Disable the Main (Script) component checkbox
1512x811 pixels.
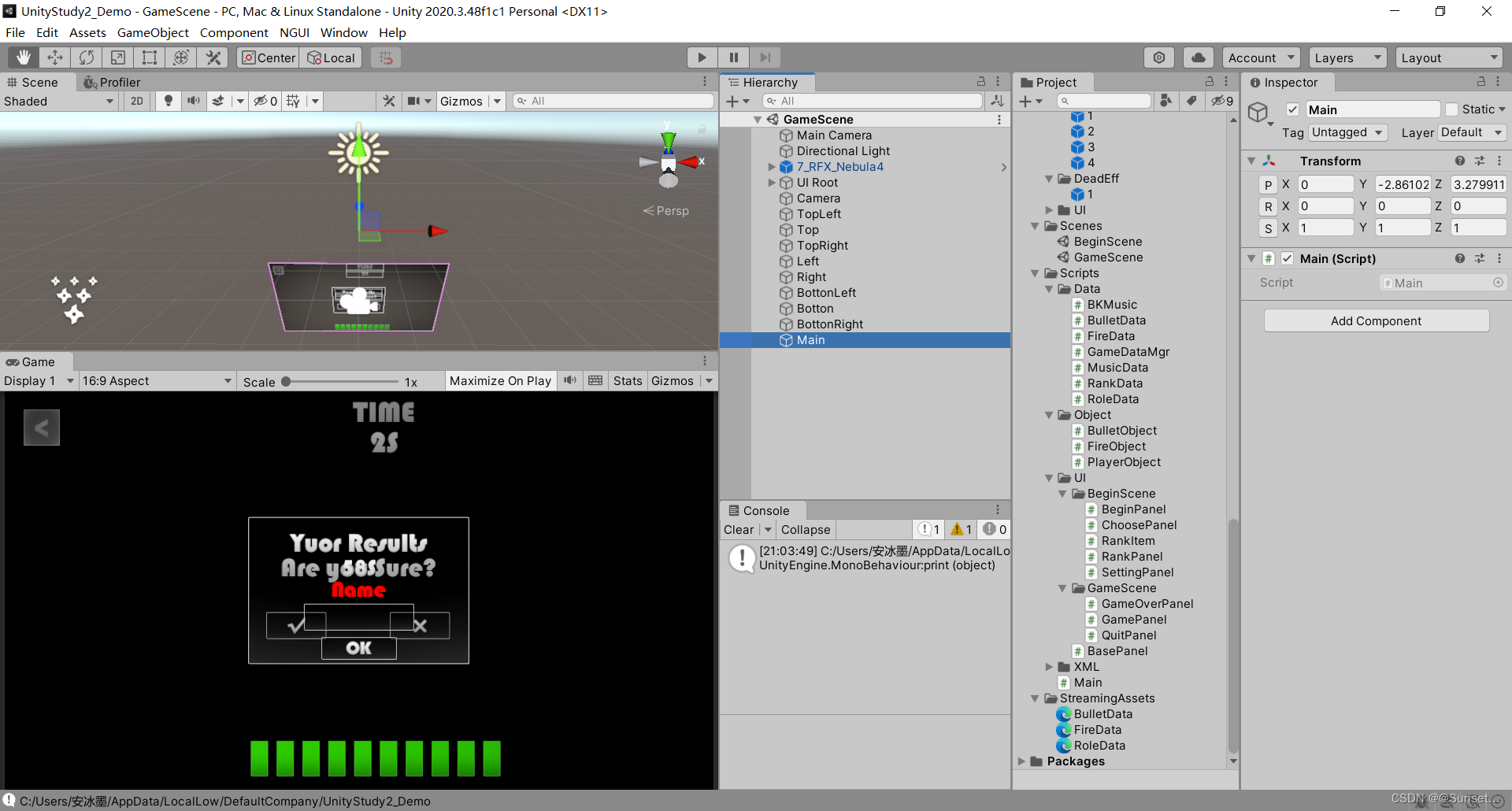[1287, 258]
